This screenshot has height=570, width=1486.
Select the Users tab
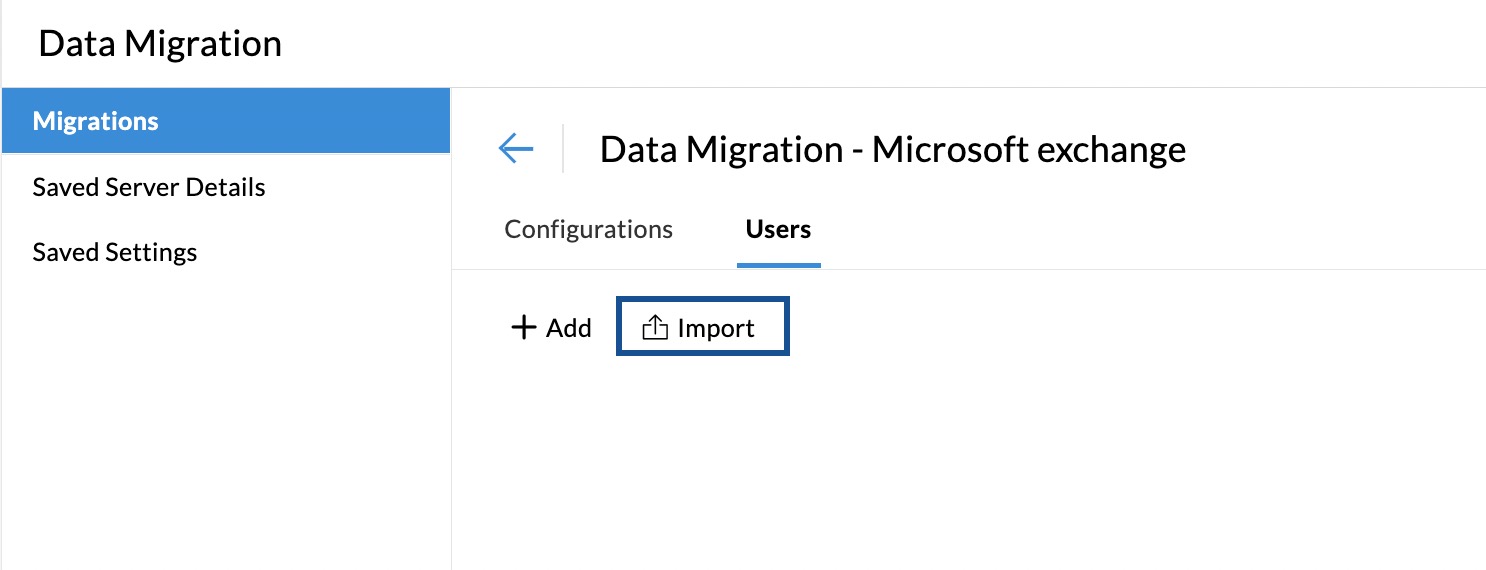(x=778, y=229)
